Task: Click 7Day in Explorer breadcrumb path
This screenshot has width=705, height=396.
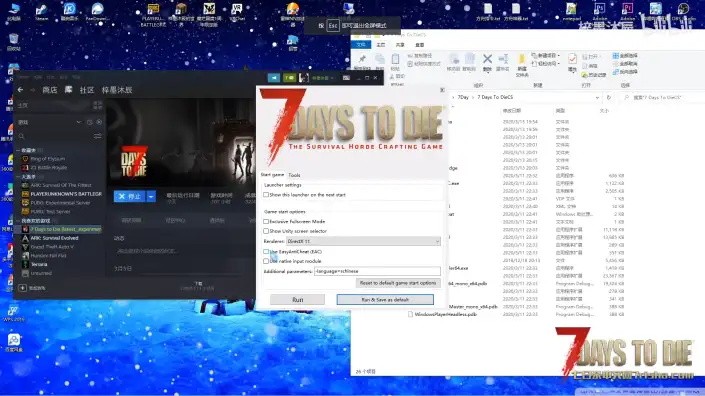Action: point(463,97)
